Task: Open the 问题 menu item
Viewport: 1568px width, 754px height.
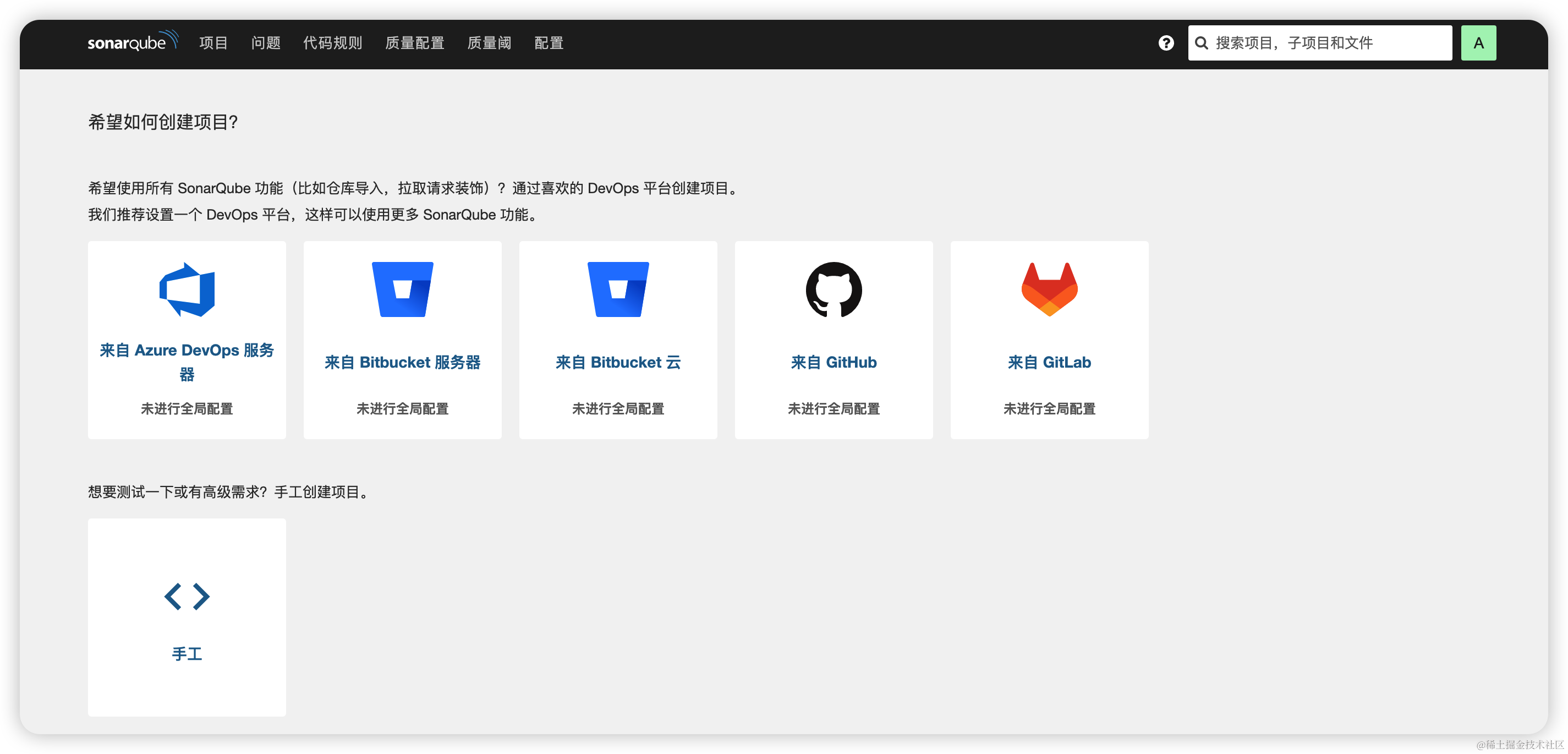Action: point(265,43)
